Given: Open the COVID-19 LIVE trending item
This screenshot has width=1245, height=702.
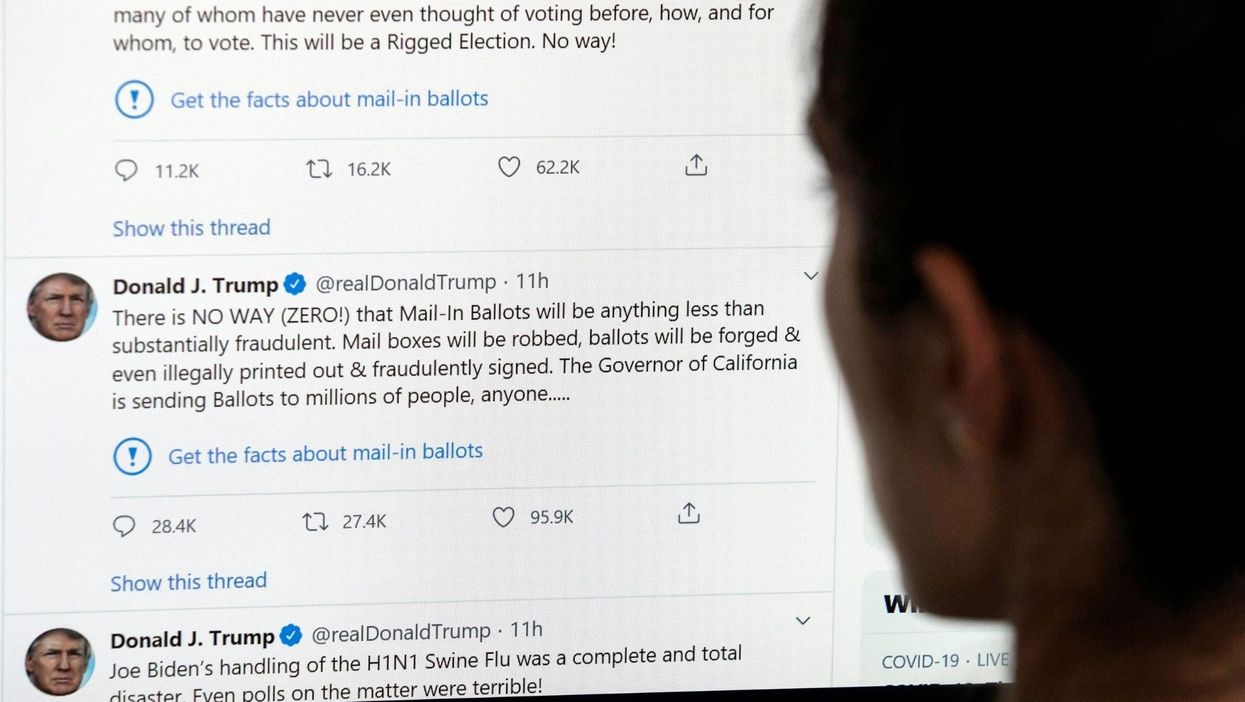Looking at the screenshot, I should click(945, 661).
